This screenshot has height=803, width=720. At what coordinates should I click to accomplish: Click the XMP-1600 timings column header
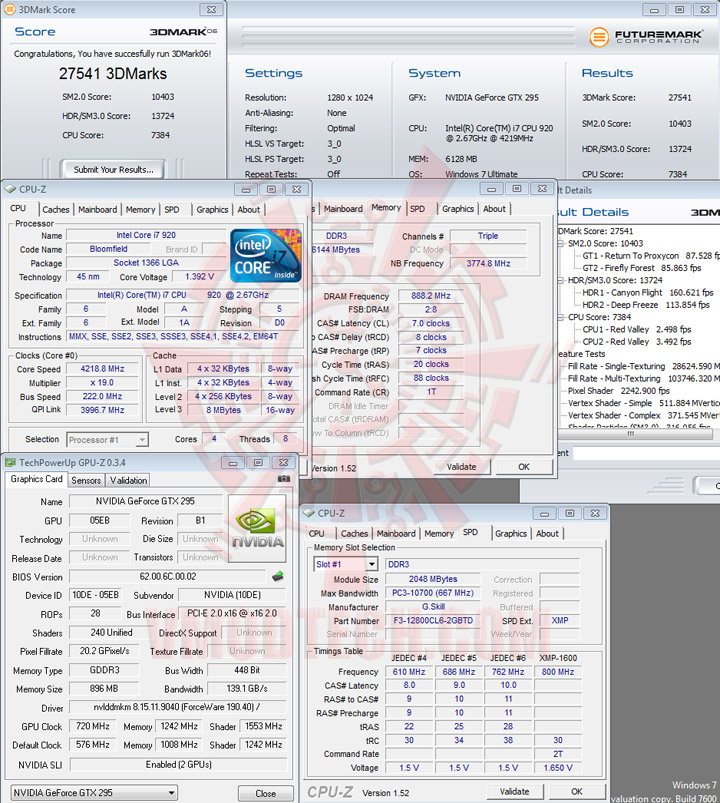(x=558, y=658)
